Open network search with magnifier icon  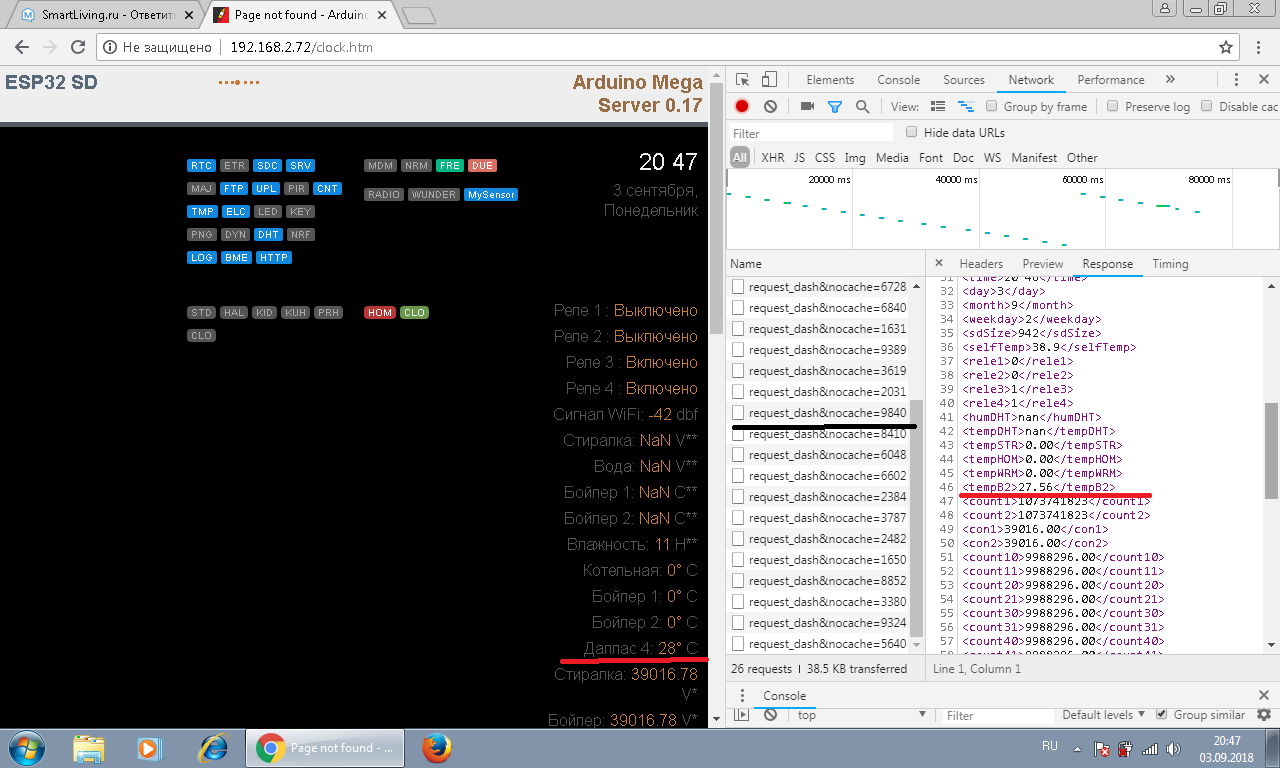(x=862, y=106)
